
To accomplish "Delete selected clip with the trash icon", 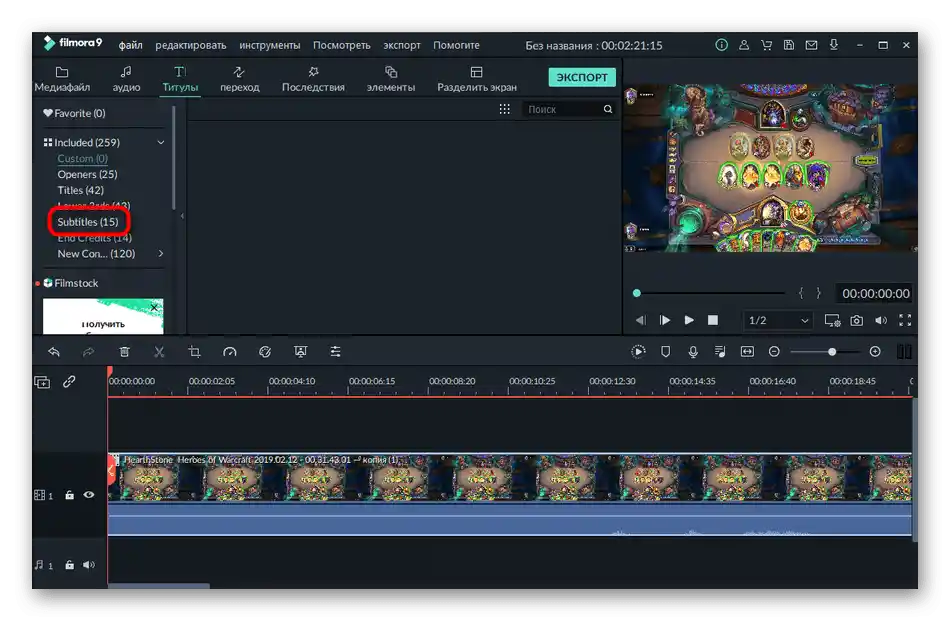I will tap(124, 352).
